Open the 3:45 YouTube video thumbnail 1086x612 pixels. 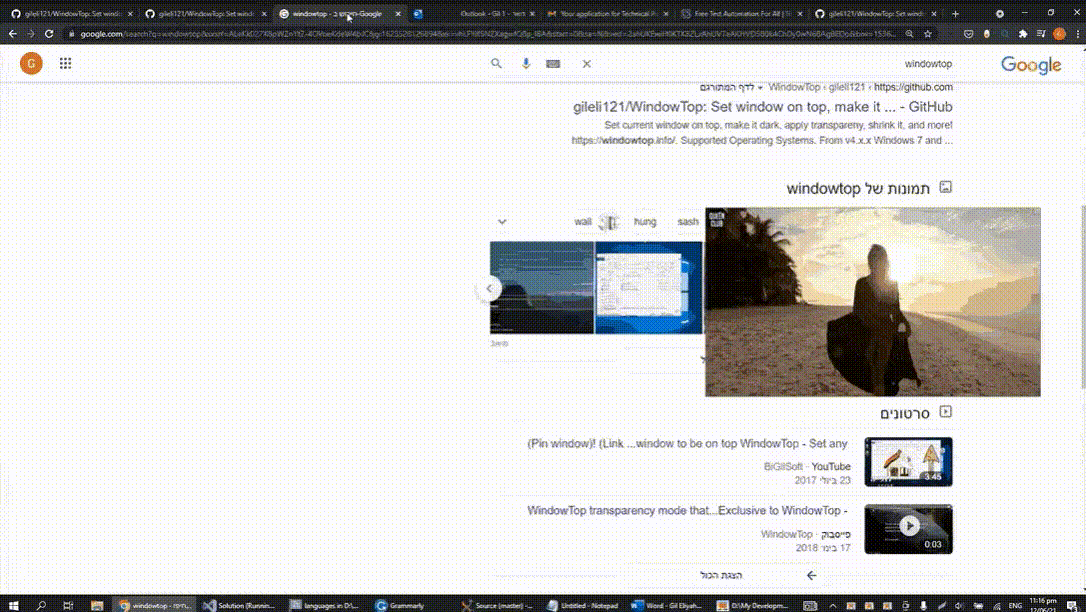click(x=908, y=462)
